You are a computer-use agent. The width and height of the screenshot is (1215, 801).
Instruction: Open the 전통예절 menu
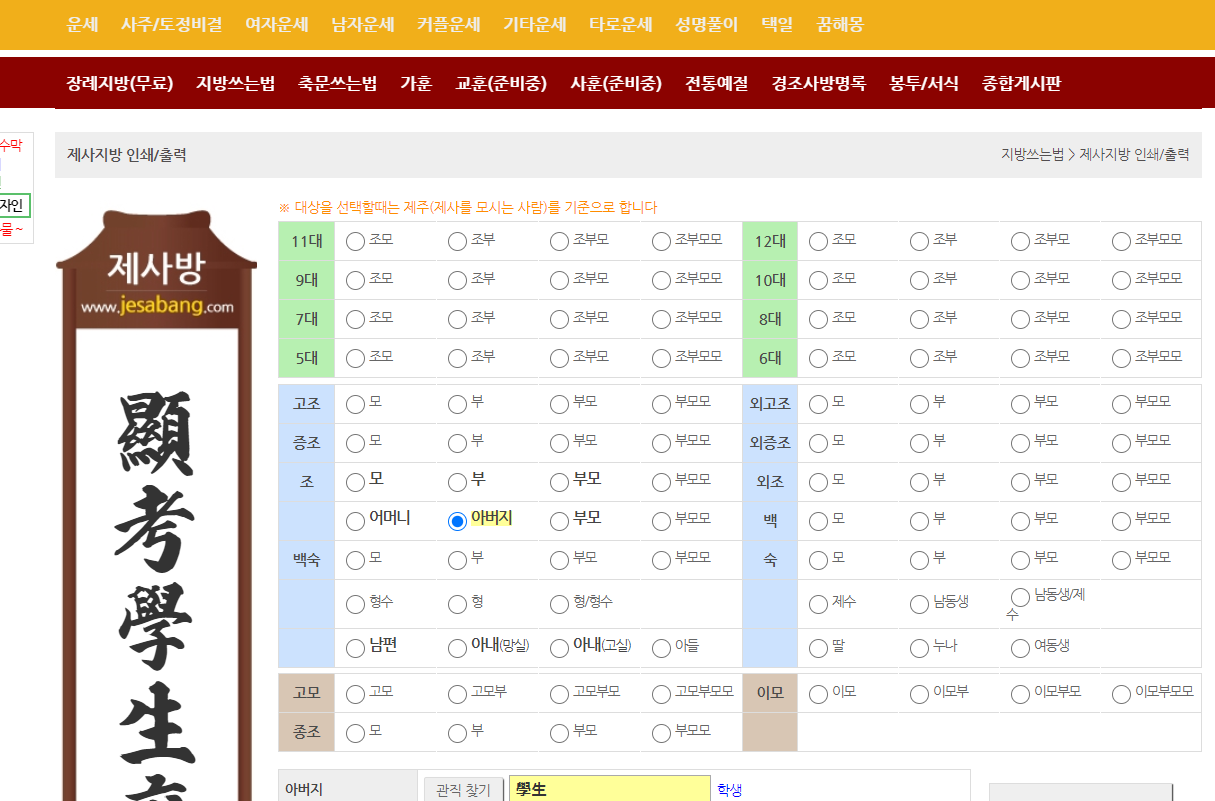(x=717, y=83)
